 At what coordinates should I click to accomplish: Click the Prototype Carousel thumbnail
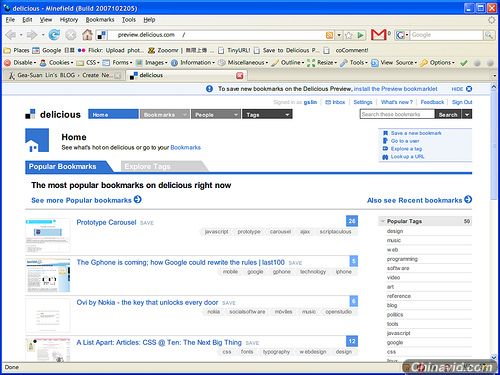pyautogui.click(x=48, y=235)
